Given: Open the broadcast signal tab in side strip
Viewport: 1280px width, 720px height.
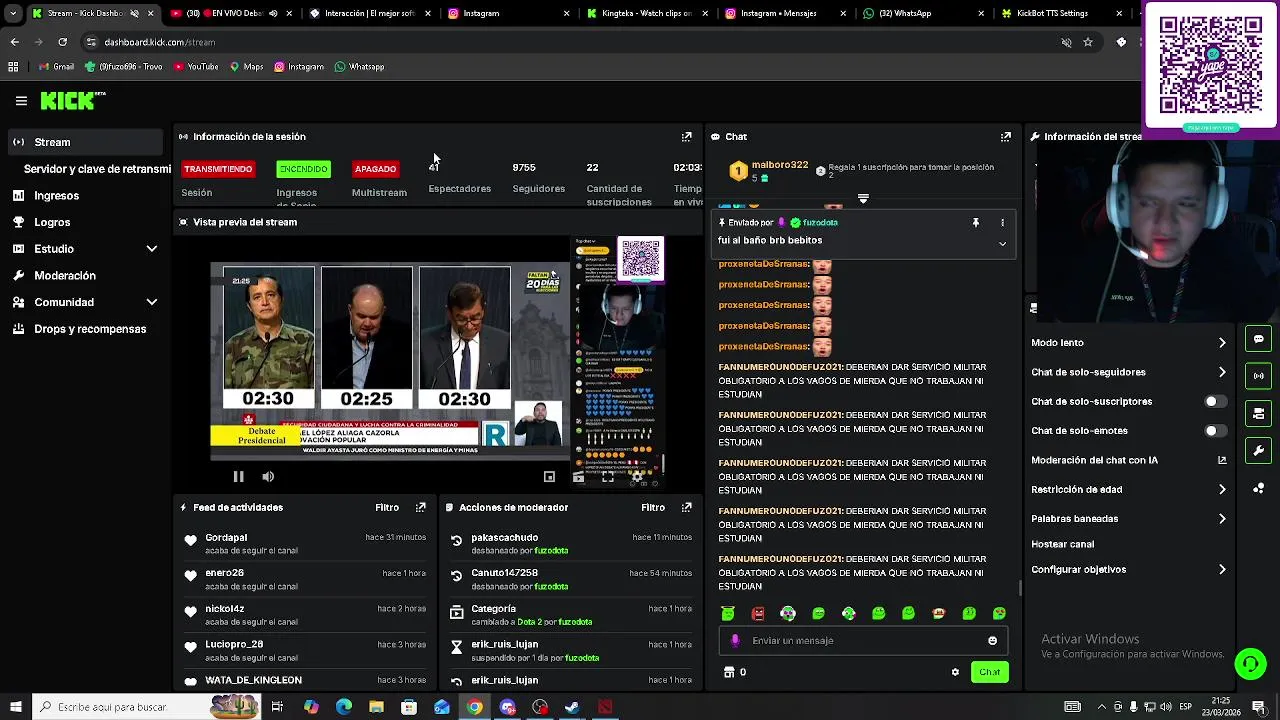Looking at the screenshot, I should tap(1258, 376).
